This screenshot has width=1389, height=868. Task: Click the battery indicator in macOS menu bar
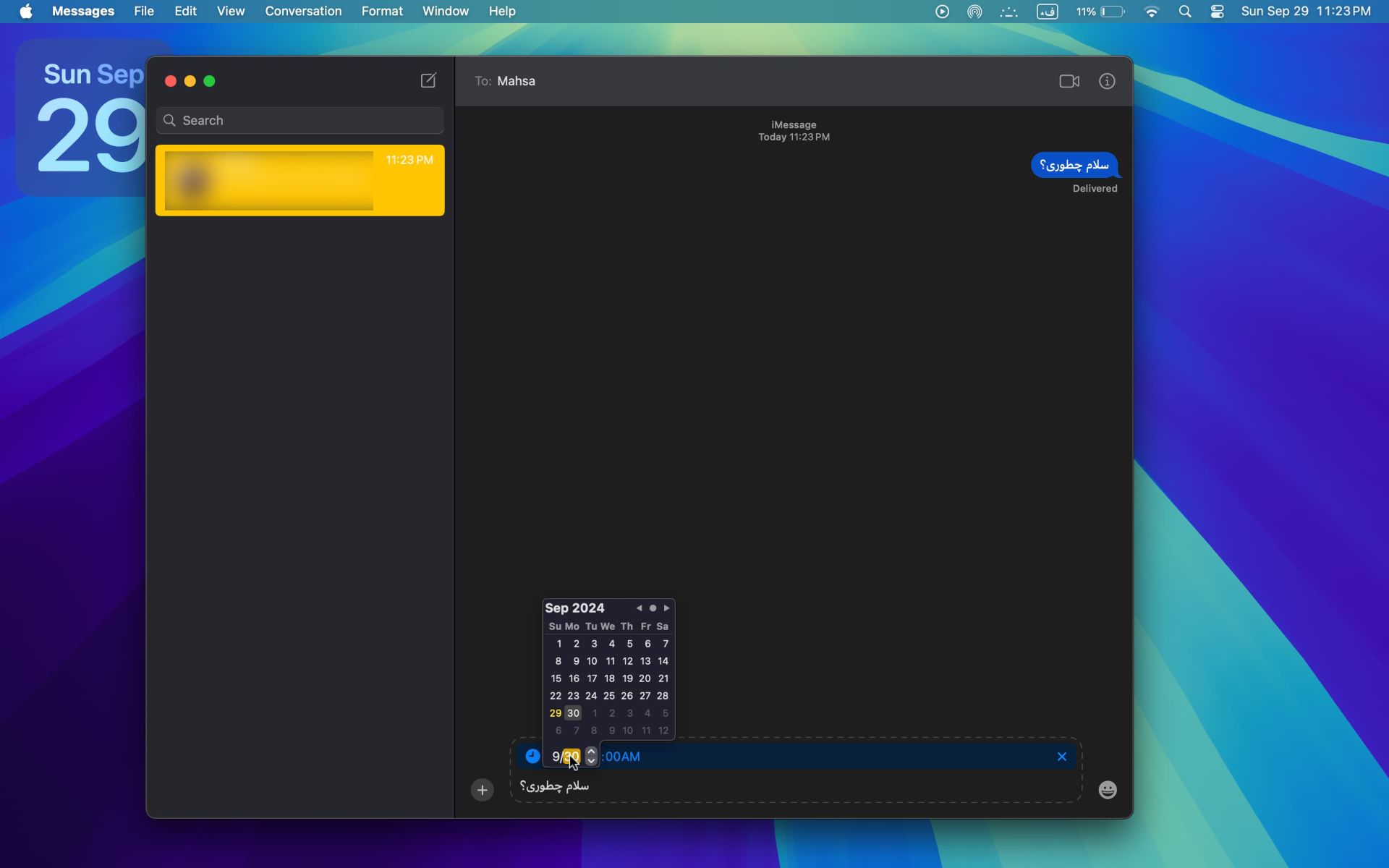1113,12
